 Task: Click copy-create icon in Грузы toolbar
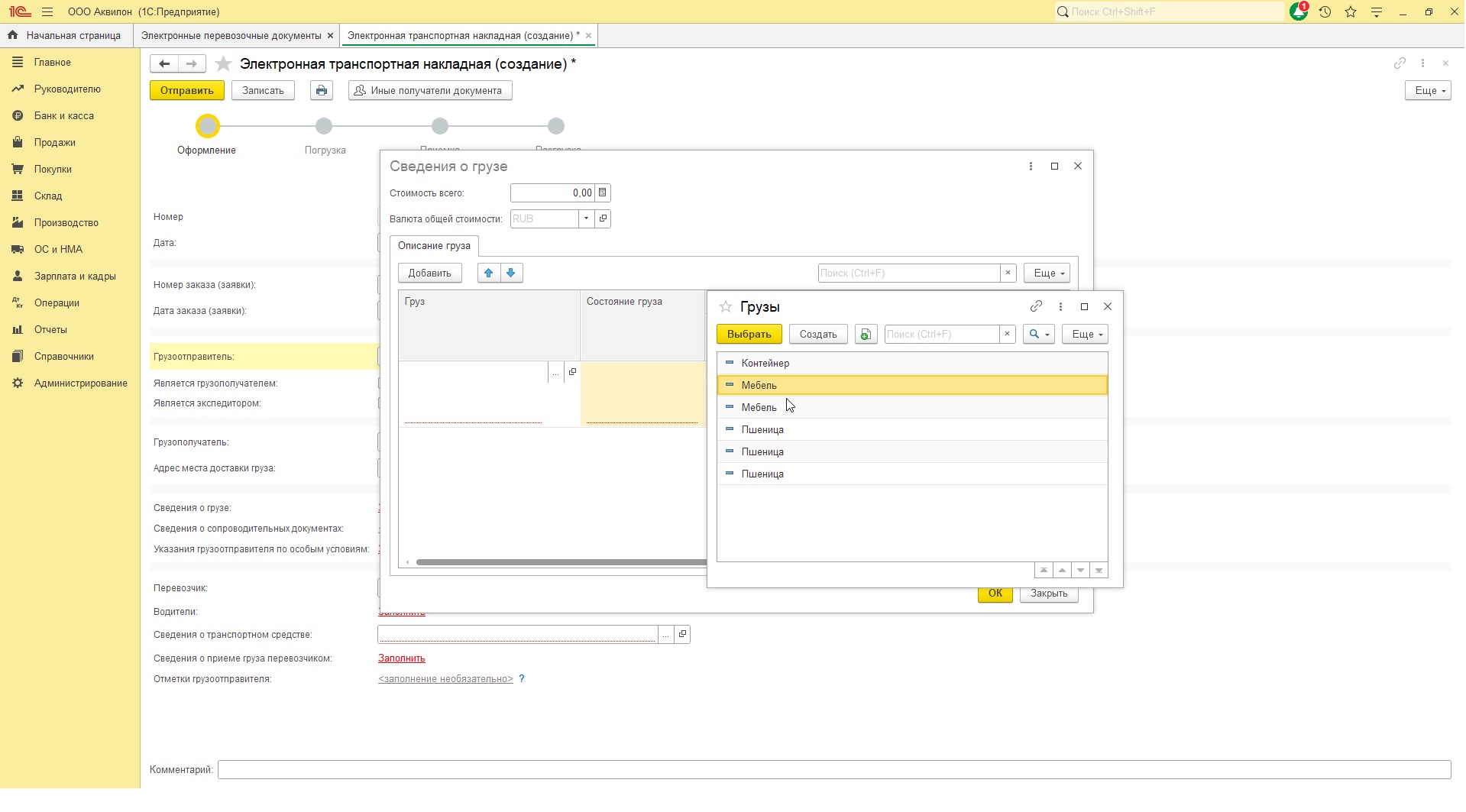866,335
